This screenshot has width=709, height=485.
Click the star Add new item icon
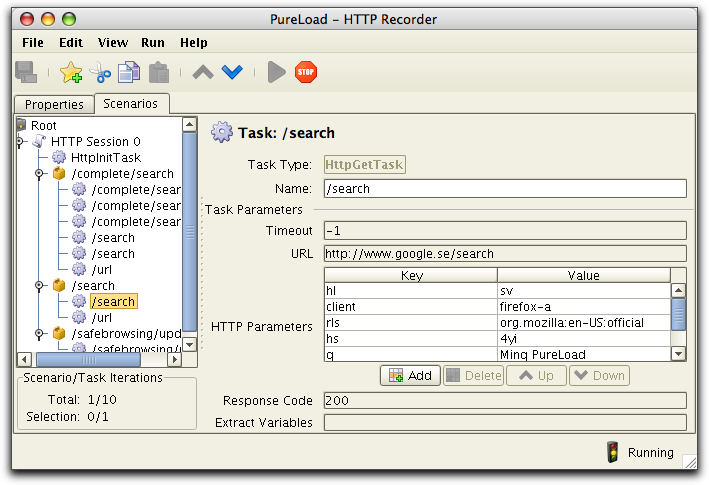[71, 72]
